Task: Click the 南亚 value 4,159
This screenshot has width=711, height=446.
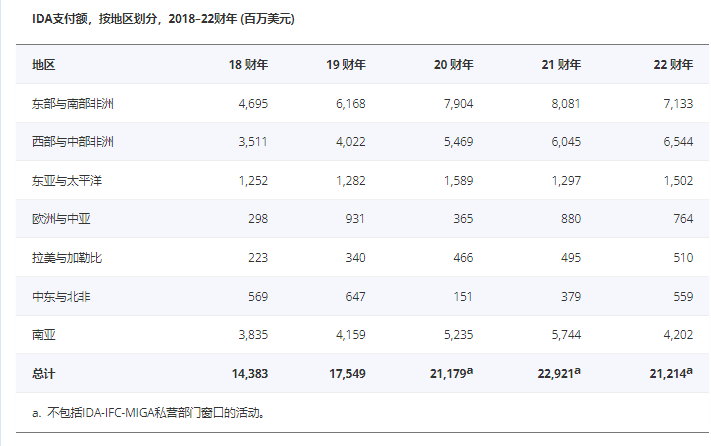Action: coord(351,335)
